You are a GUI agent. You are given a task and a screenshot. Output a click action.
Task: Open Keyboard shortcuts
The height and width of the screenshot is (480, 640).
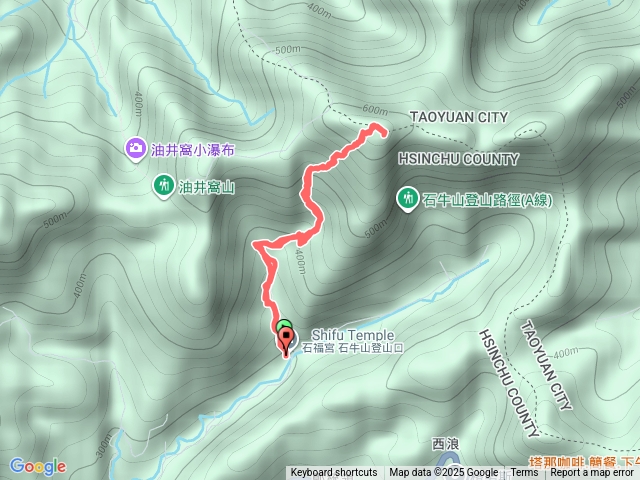click(334, 473)
